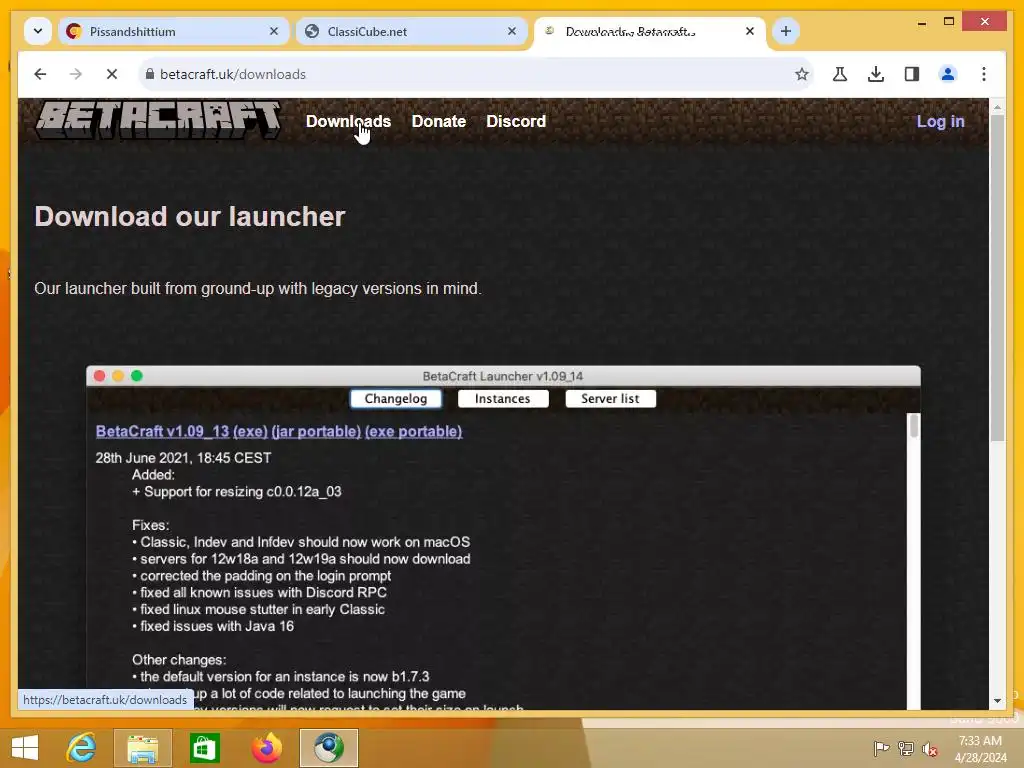The height and width of the screenshot is (768, 1024).
Task: Go back with the browser back arrow
Action: click(40, 74)
